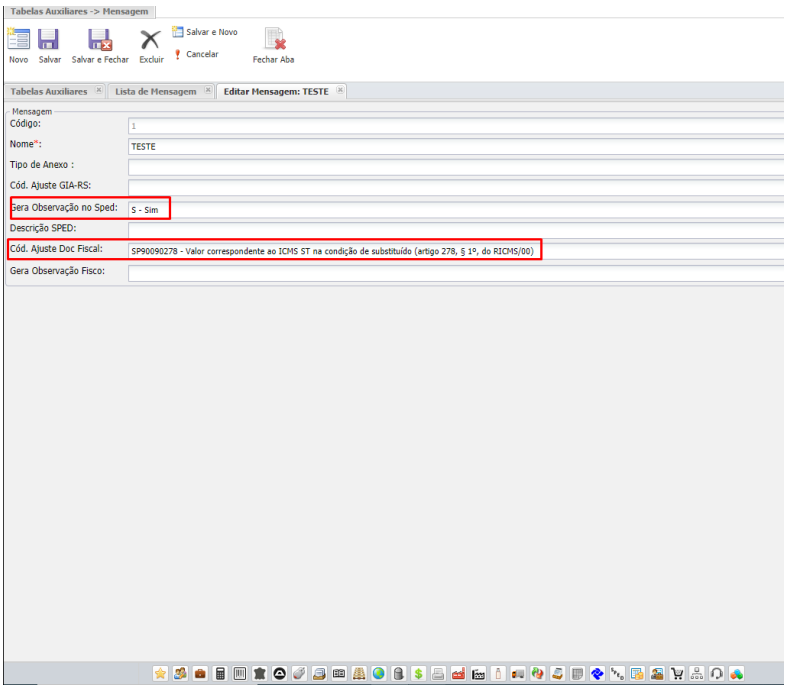Close the Lista de Mensagem tab
The image size is (801, 692).
tap(208, 90)
